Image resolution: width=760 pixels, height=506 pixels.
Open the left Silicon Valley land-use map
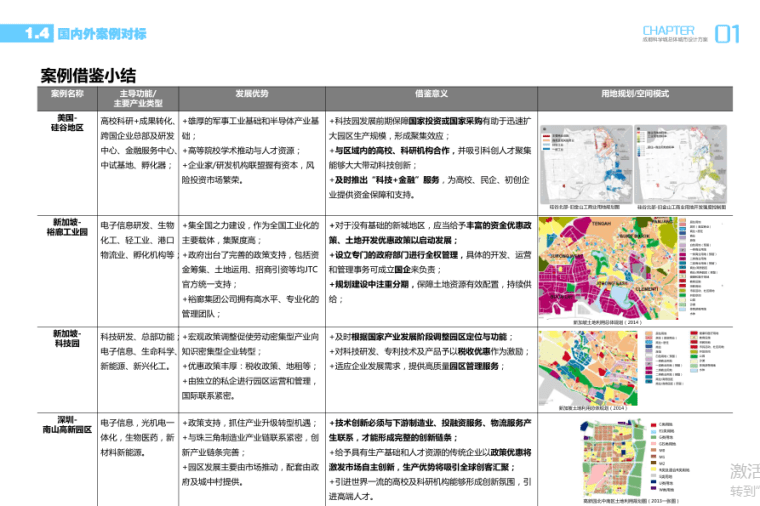(586, 164)
